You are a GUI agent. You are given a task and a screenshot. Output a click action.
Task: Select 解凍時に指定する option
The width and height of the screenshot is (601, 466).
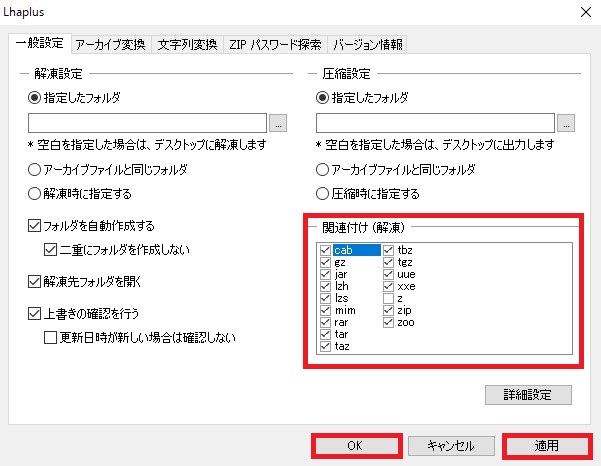coord(34,194)
